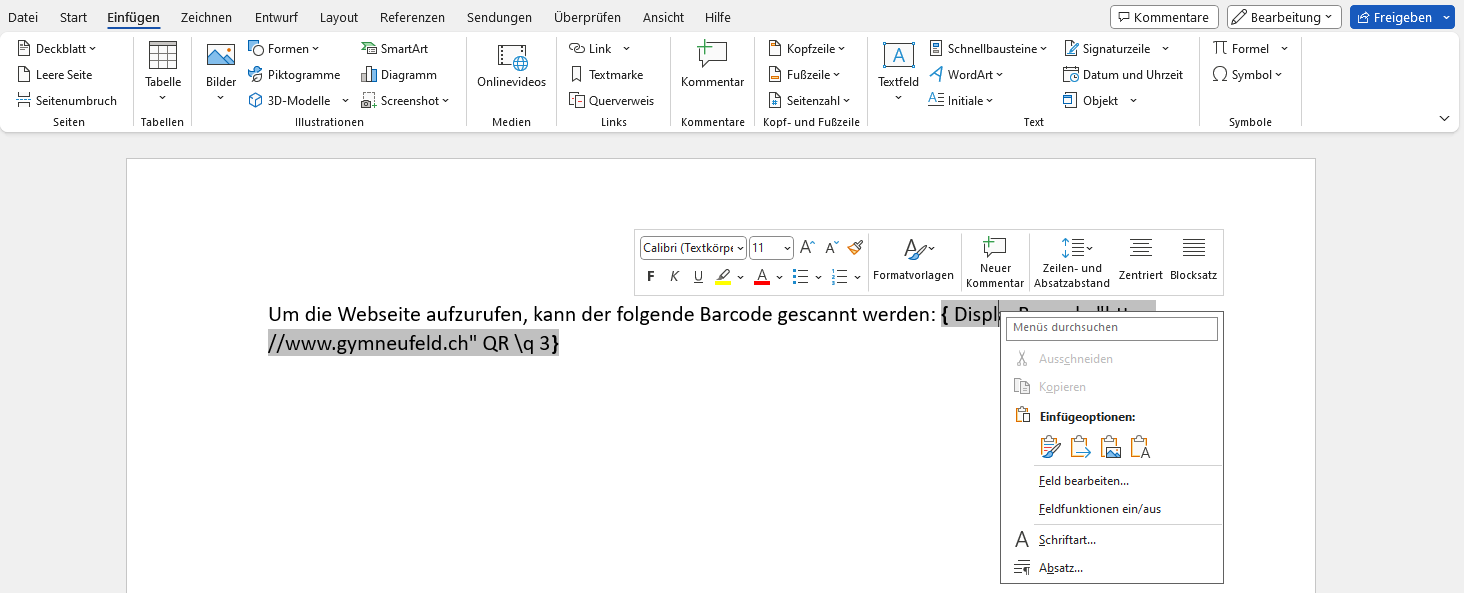Open the font name combo box
The image size is (1464, 593).
pyautogui.click(x=693, y=247)
